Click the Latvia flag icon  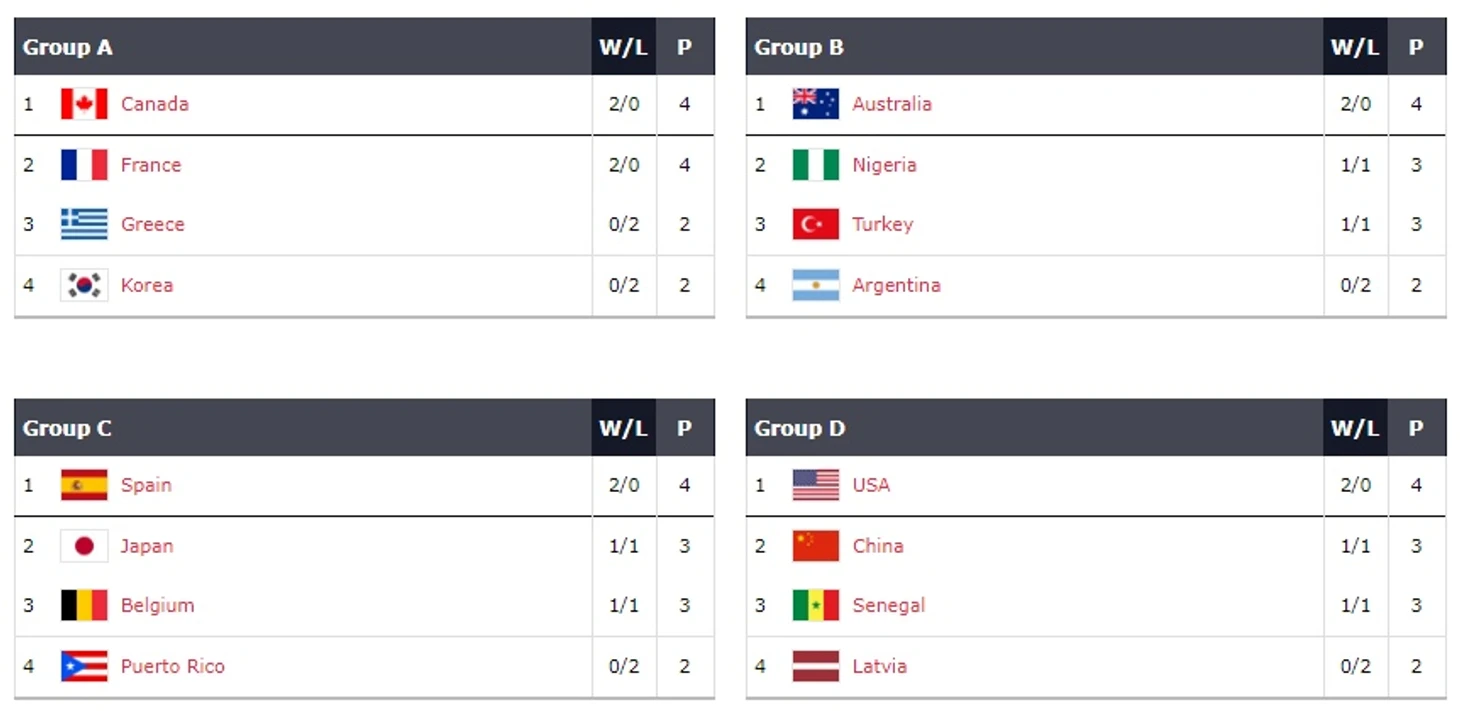coord(816,666)
